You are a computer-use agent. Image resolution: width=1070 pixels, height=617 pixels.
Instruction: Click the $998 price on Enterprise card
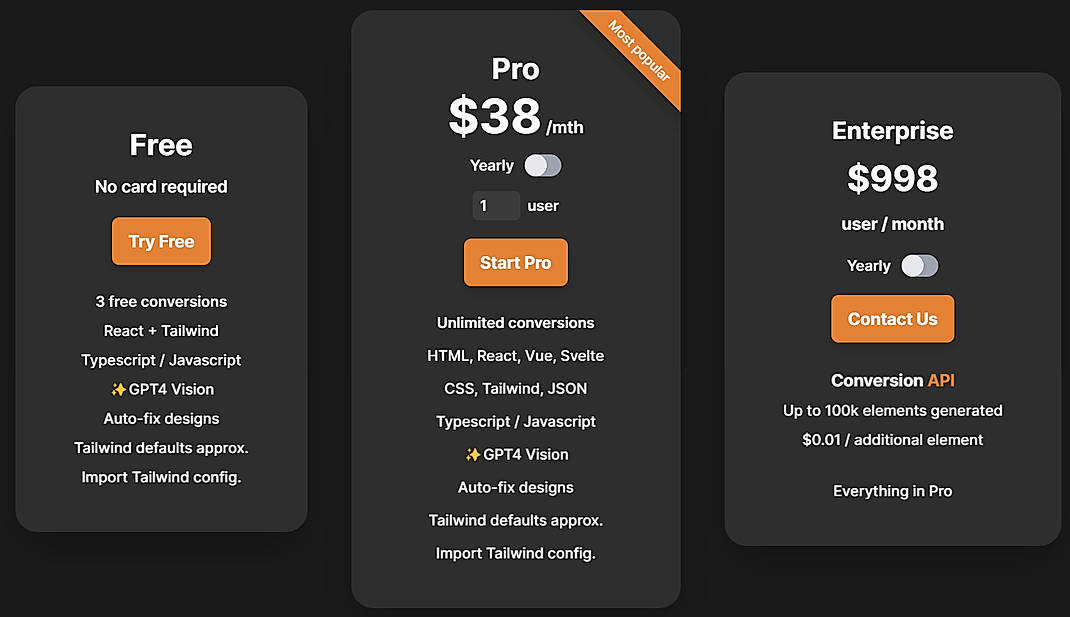pos(892,179)
